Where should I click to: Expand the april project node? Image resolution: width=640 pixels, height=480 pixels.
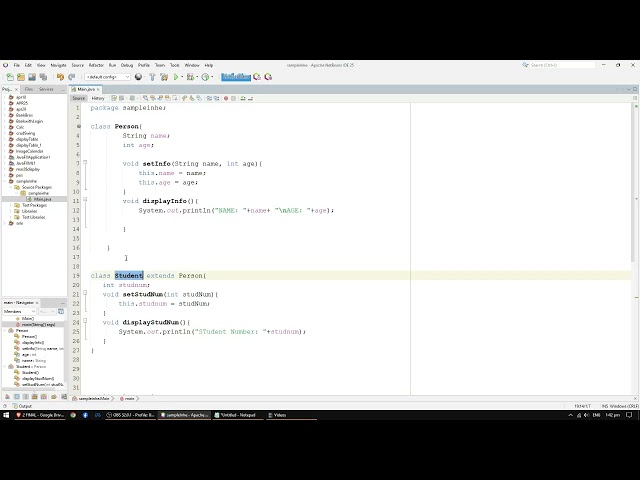pos(5,97)
